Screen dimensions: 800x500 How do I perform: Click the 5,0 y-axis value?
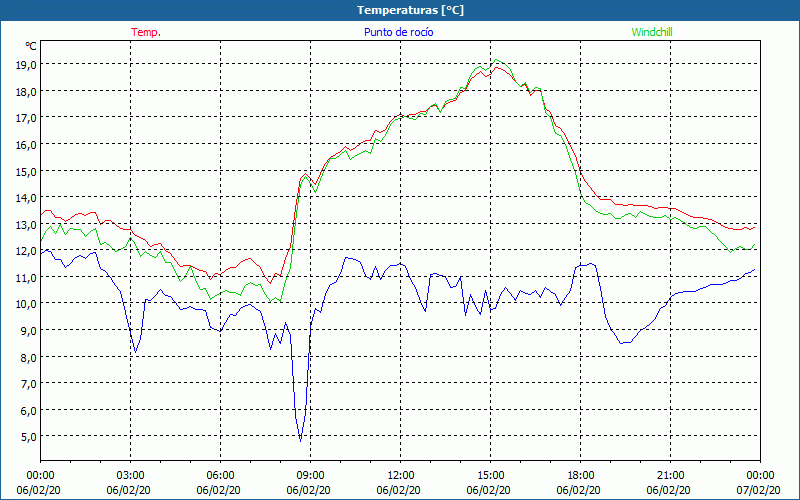point(29,437)
